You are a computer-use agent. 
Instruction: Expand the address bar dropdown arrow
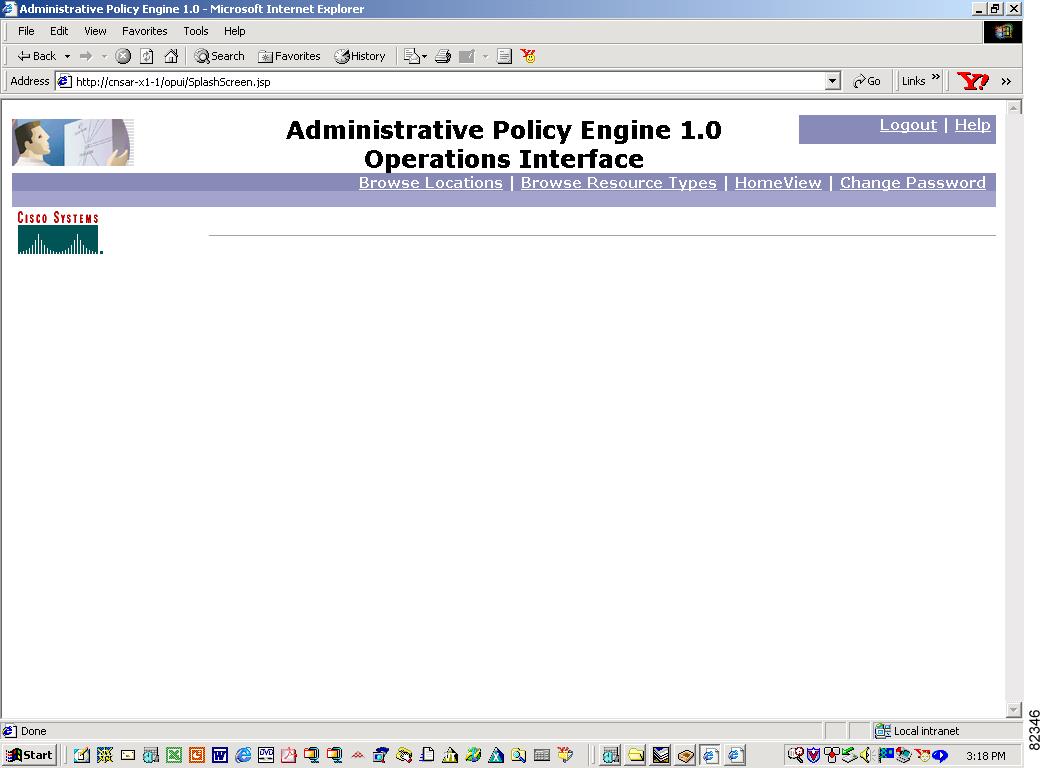point(833,82)
